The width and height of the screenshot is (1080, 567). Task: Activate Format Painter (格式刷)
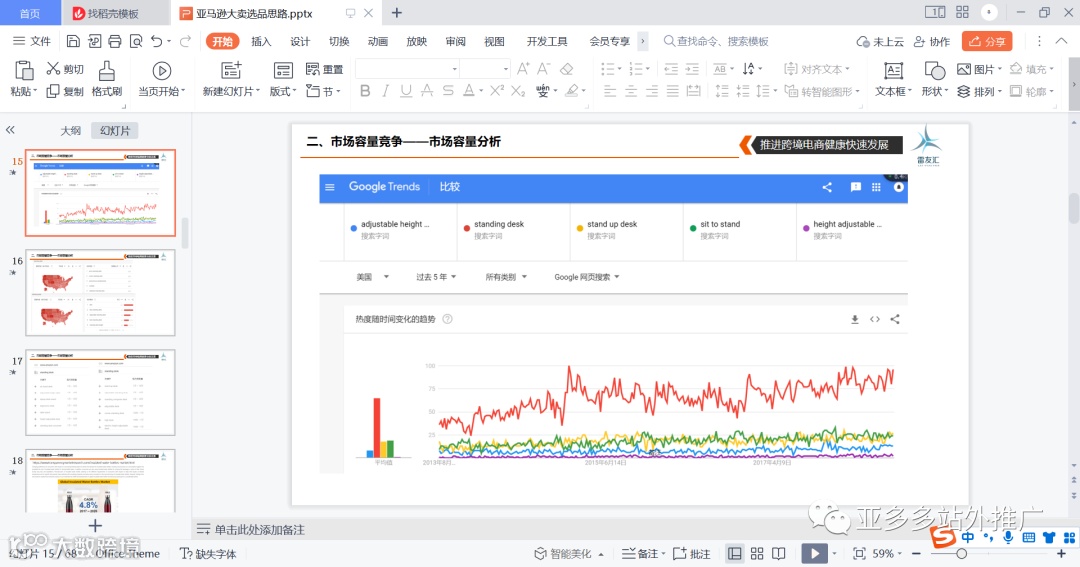pos(107,79)
